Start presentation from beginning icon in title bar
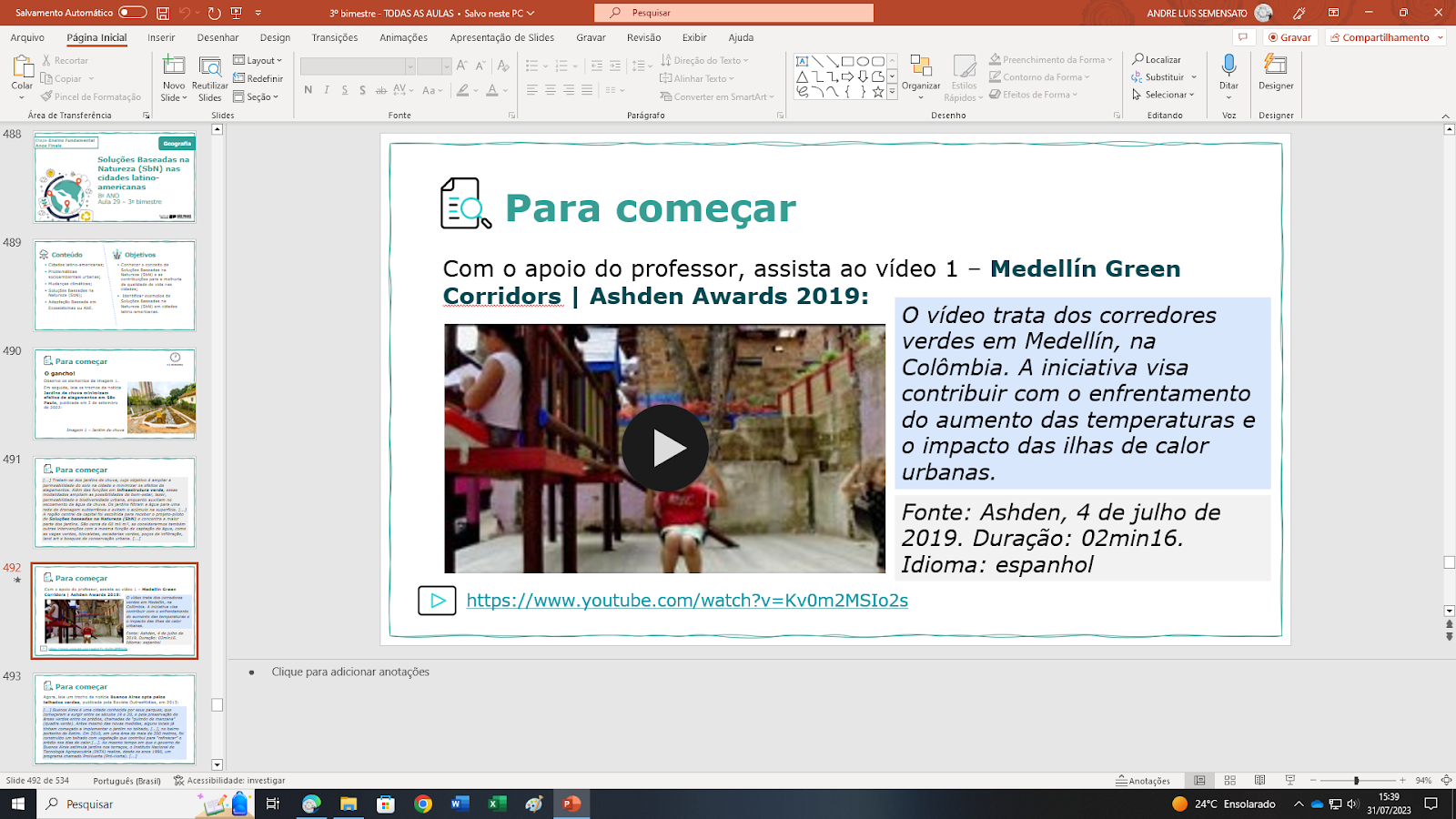 pyautogui.click(x=237, y=13)
